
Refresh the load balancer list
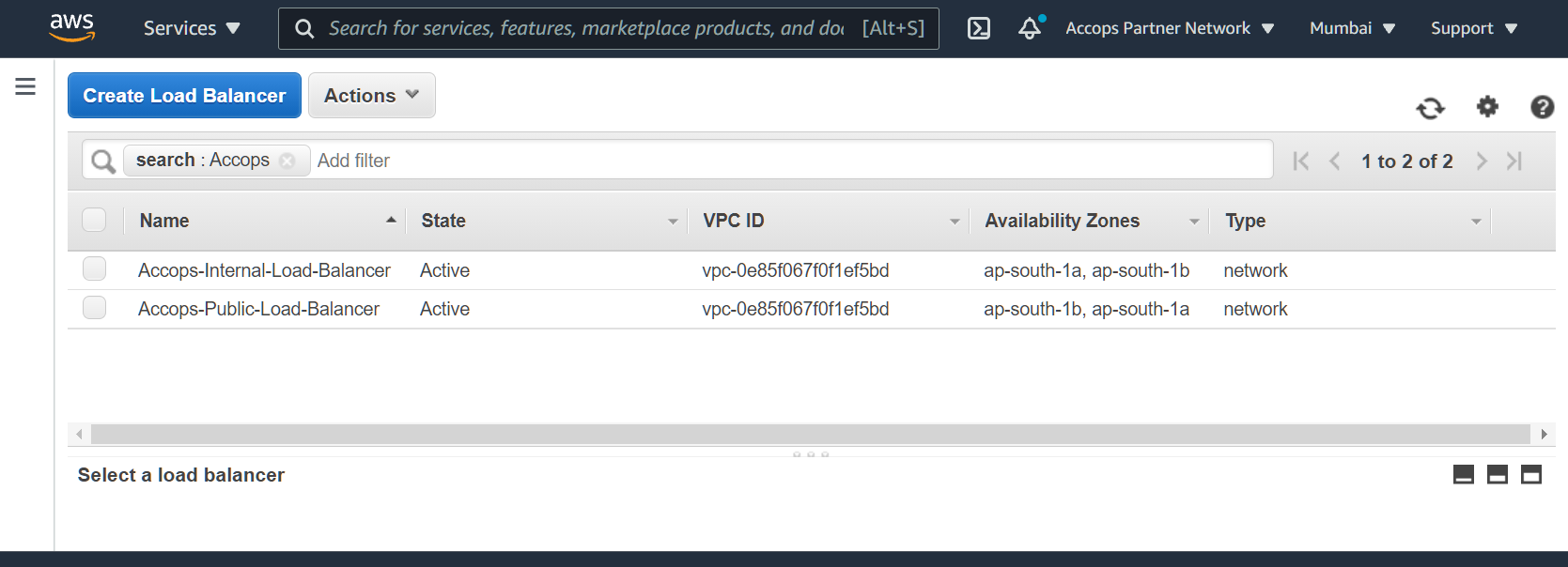pos(1430,108)
